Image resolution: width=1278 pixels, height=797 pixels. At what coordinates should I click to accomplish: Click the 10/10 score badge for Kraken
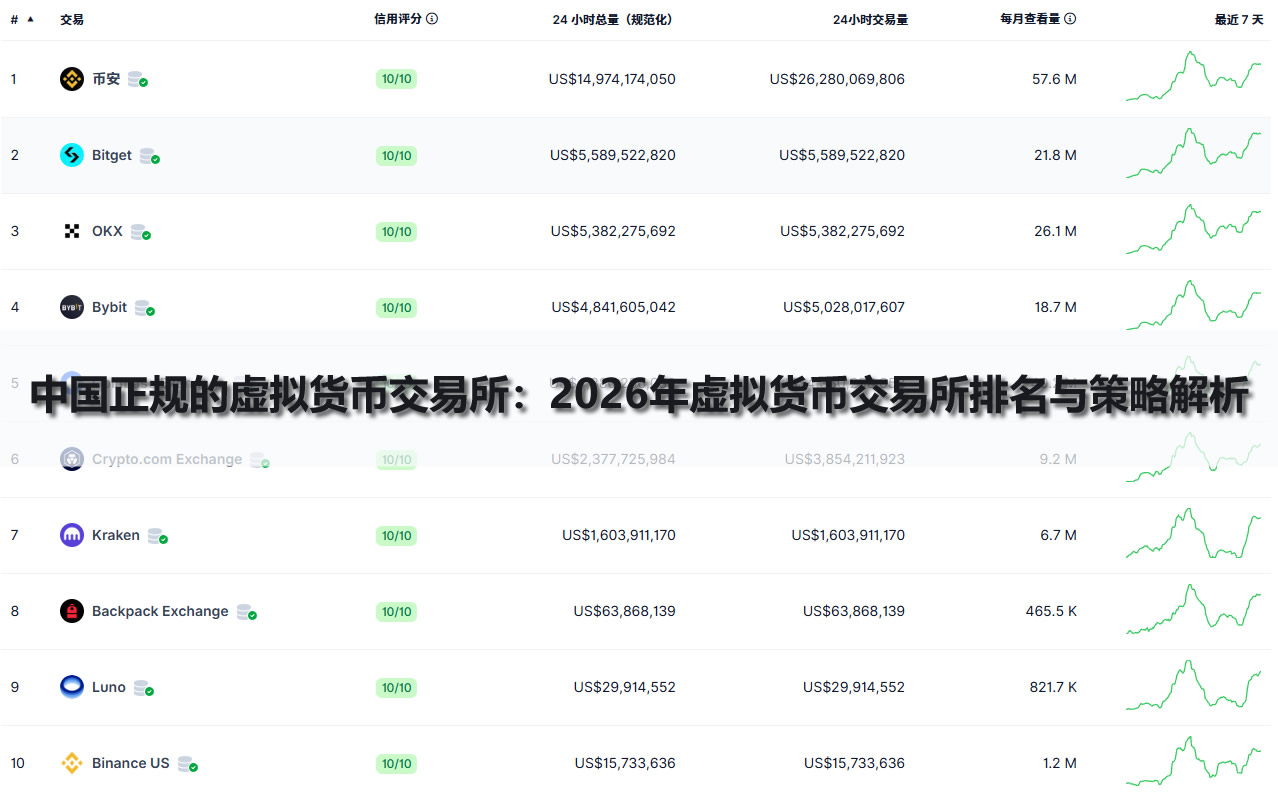pos(396,535)
